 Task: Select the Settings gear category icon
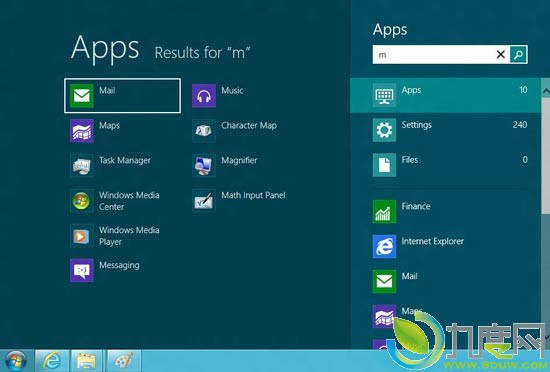pyautogui.click(x=384, y=130)
